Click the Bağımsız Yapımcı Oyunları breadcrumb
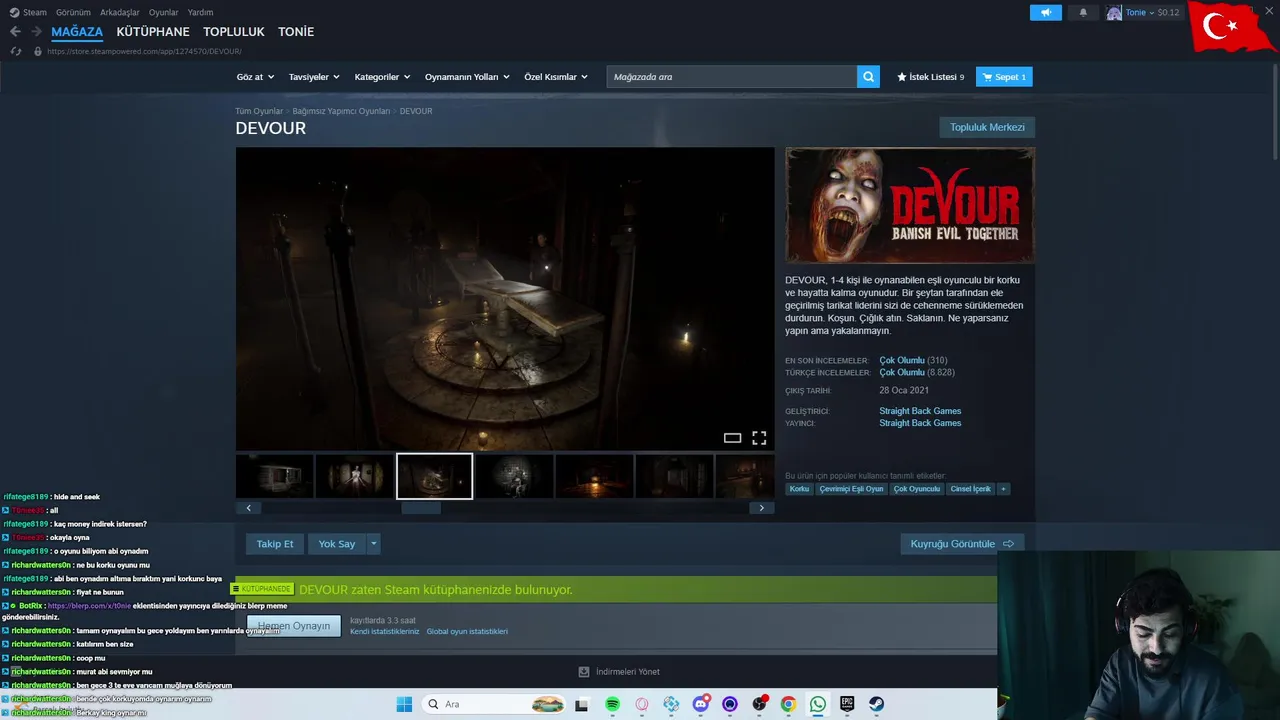Viewport: 1280px width, 720px height. [341, 111]
